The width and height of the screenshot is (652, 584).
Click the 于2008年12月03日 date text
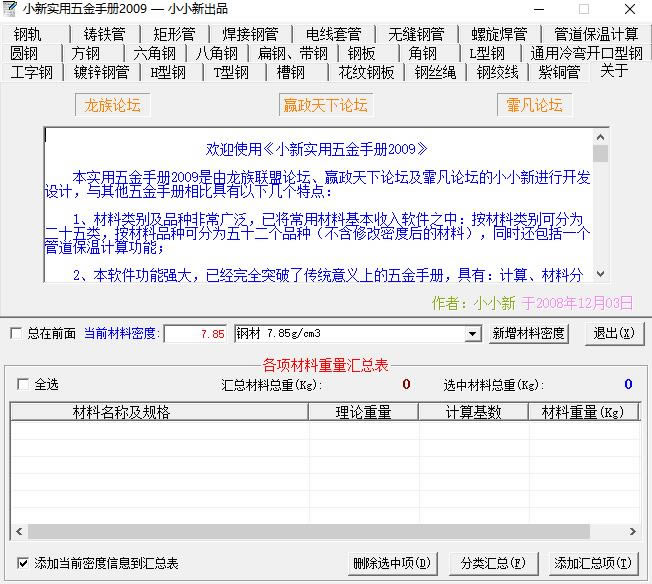tap(578, 303)
